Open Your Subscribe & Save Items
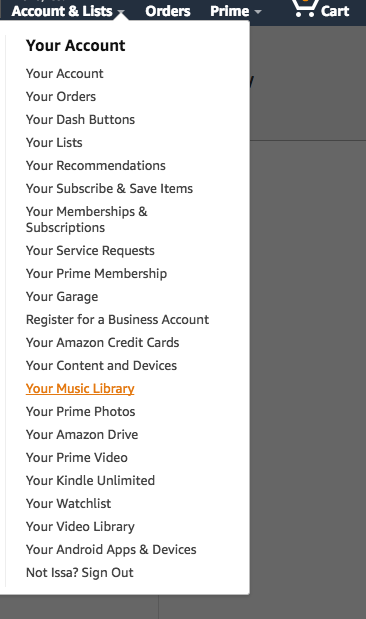The image size is (366, 619). 109,188
